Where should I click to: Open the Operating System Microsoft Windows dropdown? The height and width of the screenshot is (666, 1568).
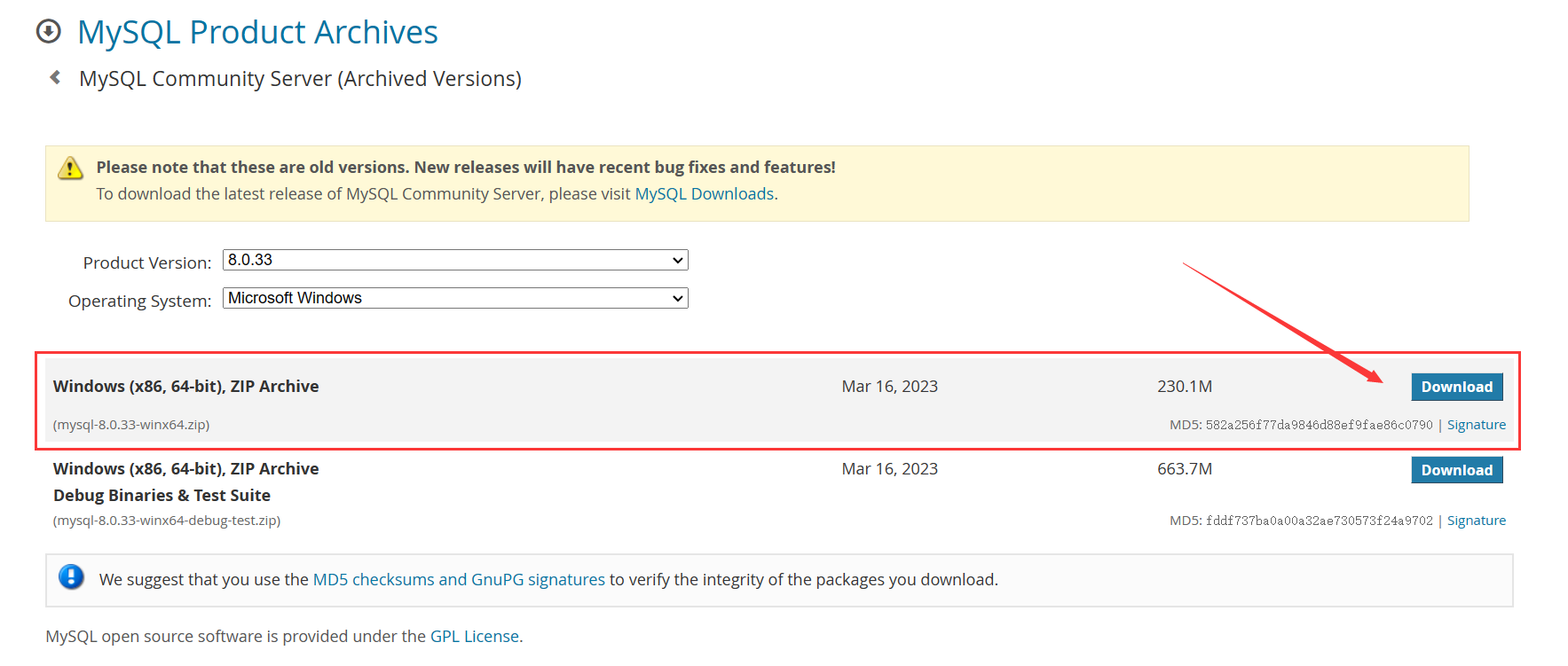coord(455,298)
